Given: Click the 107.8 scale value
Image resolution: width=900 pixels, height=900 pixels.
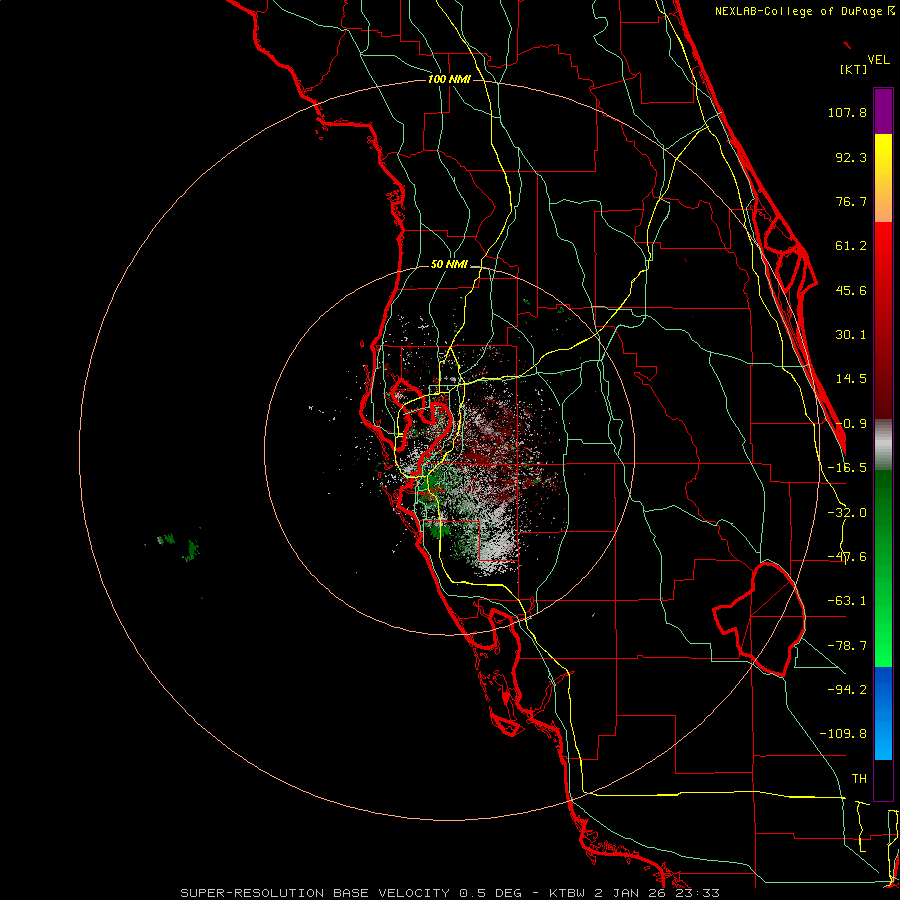Looking at the screenshot, I should tap(847, 112).
